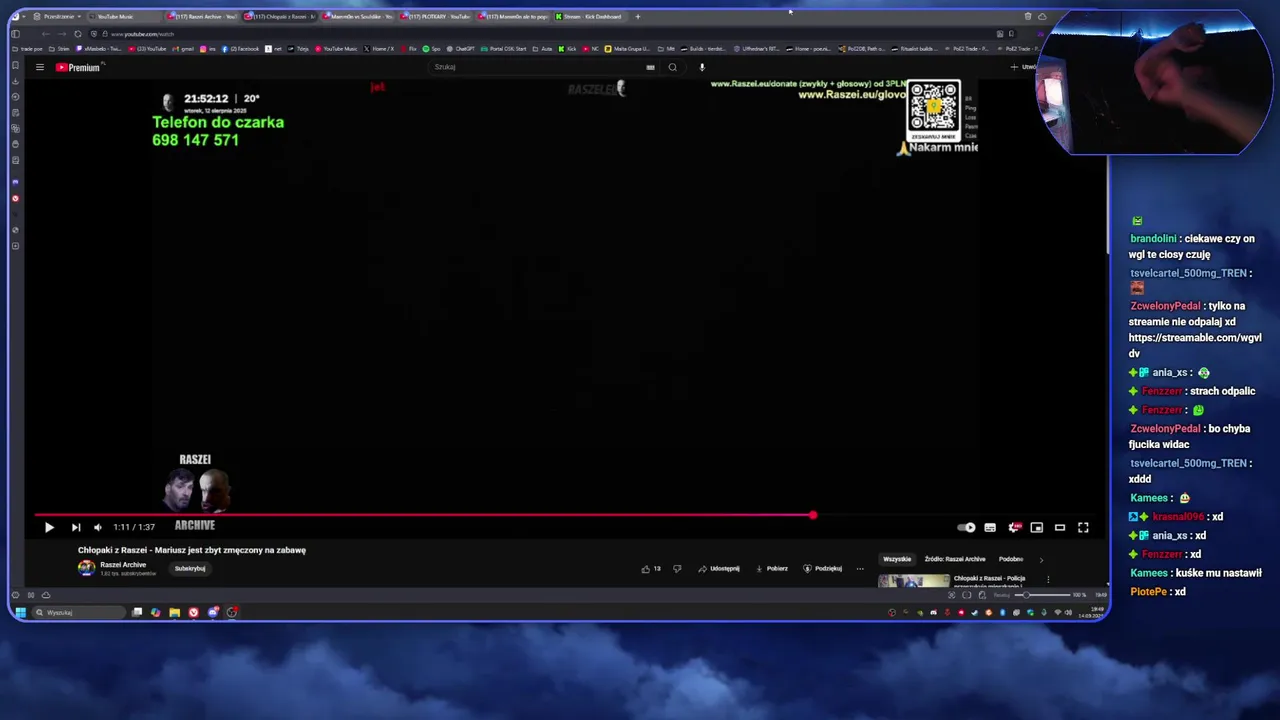Open the Facebook bookmark
Image resolution: width=1280 pixels, height=720 pixels.
[241, 49]
